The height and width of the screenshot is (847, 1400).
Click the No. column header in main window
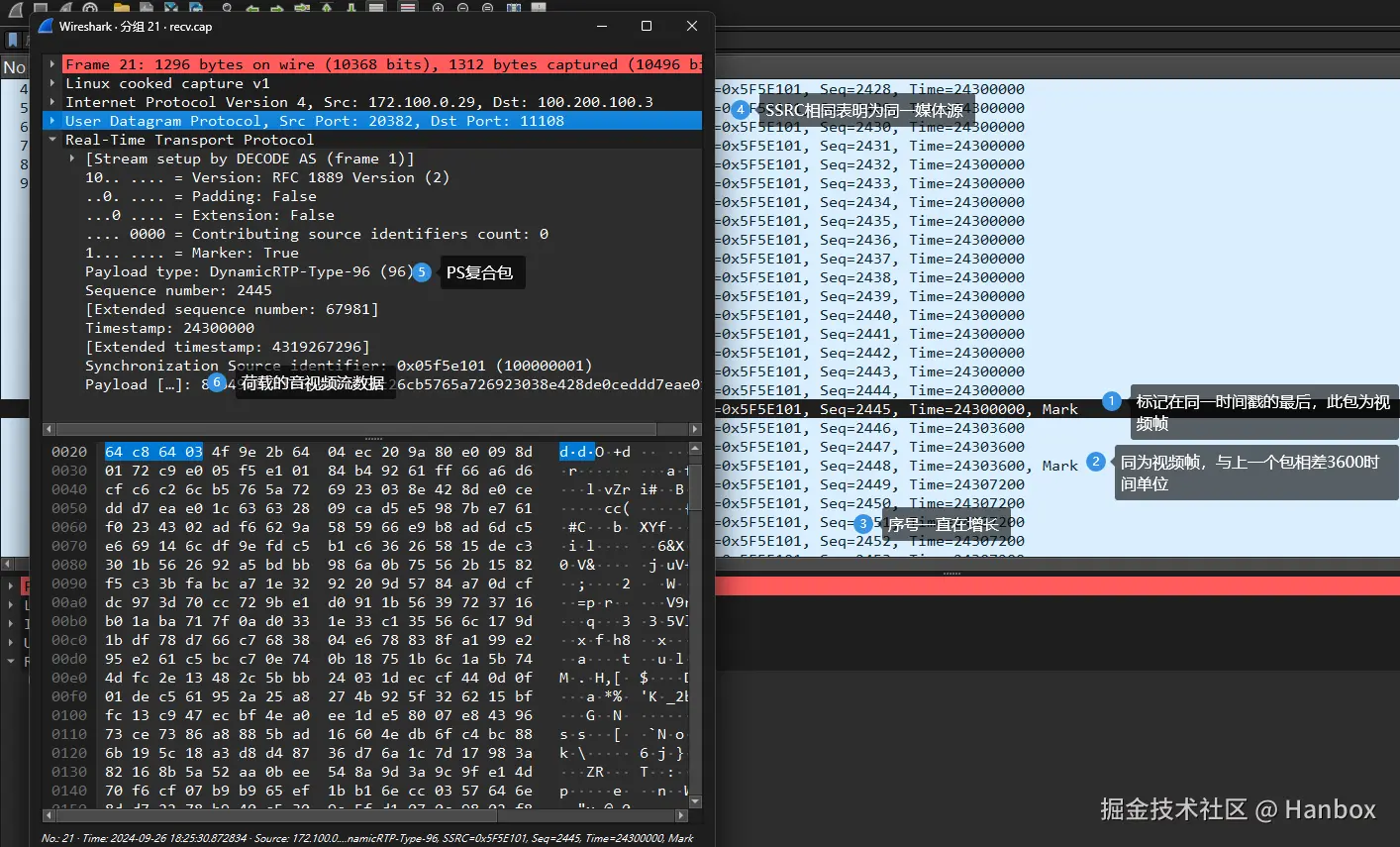(x=14, y=67)
